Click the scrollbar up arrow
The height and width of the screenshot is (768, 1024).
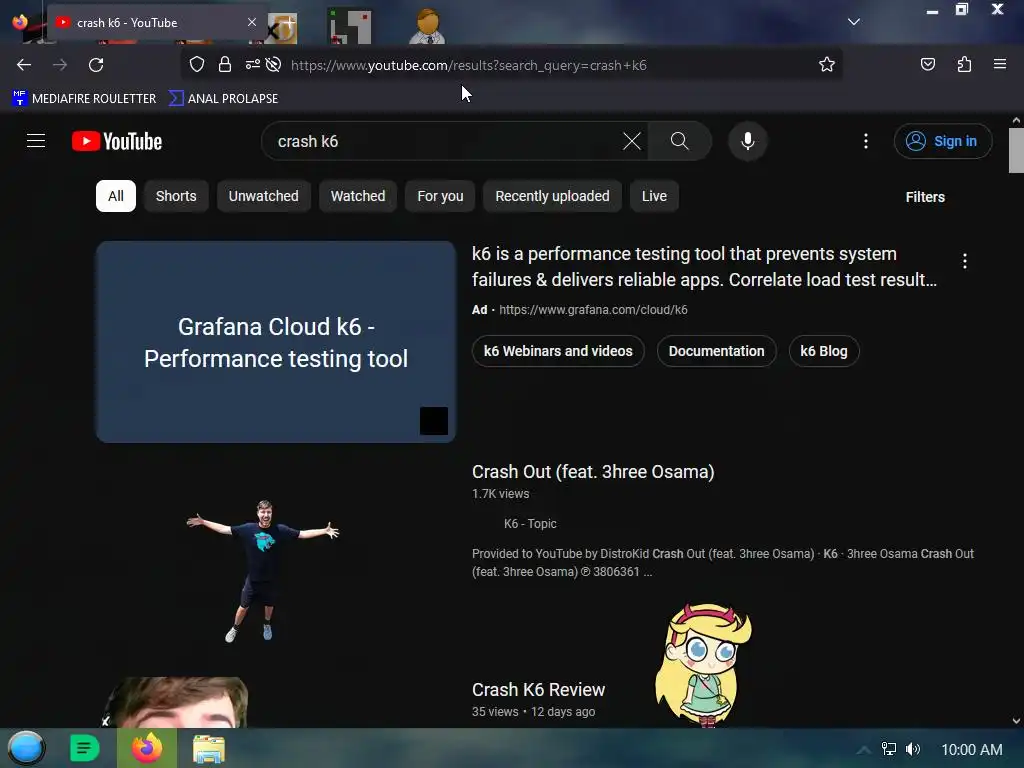point(1016,120)
